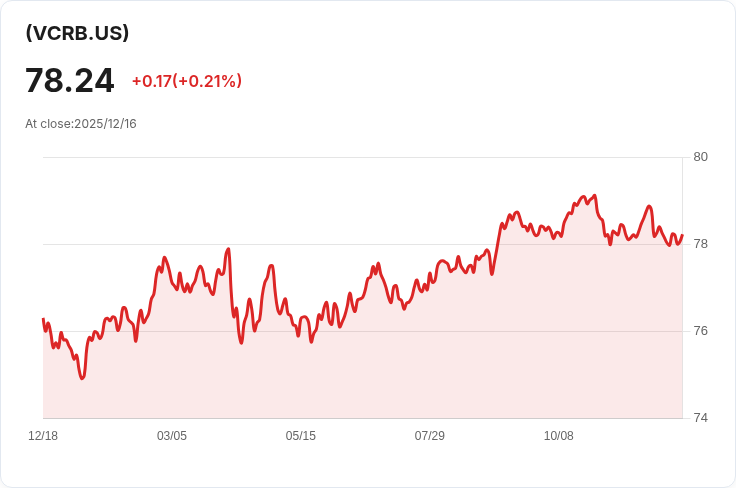
Task: Select the 80 y-axis label
Action: [700, 157]
